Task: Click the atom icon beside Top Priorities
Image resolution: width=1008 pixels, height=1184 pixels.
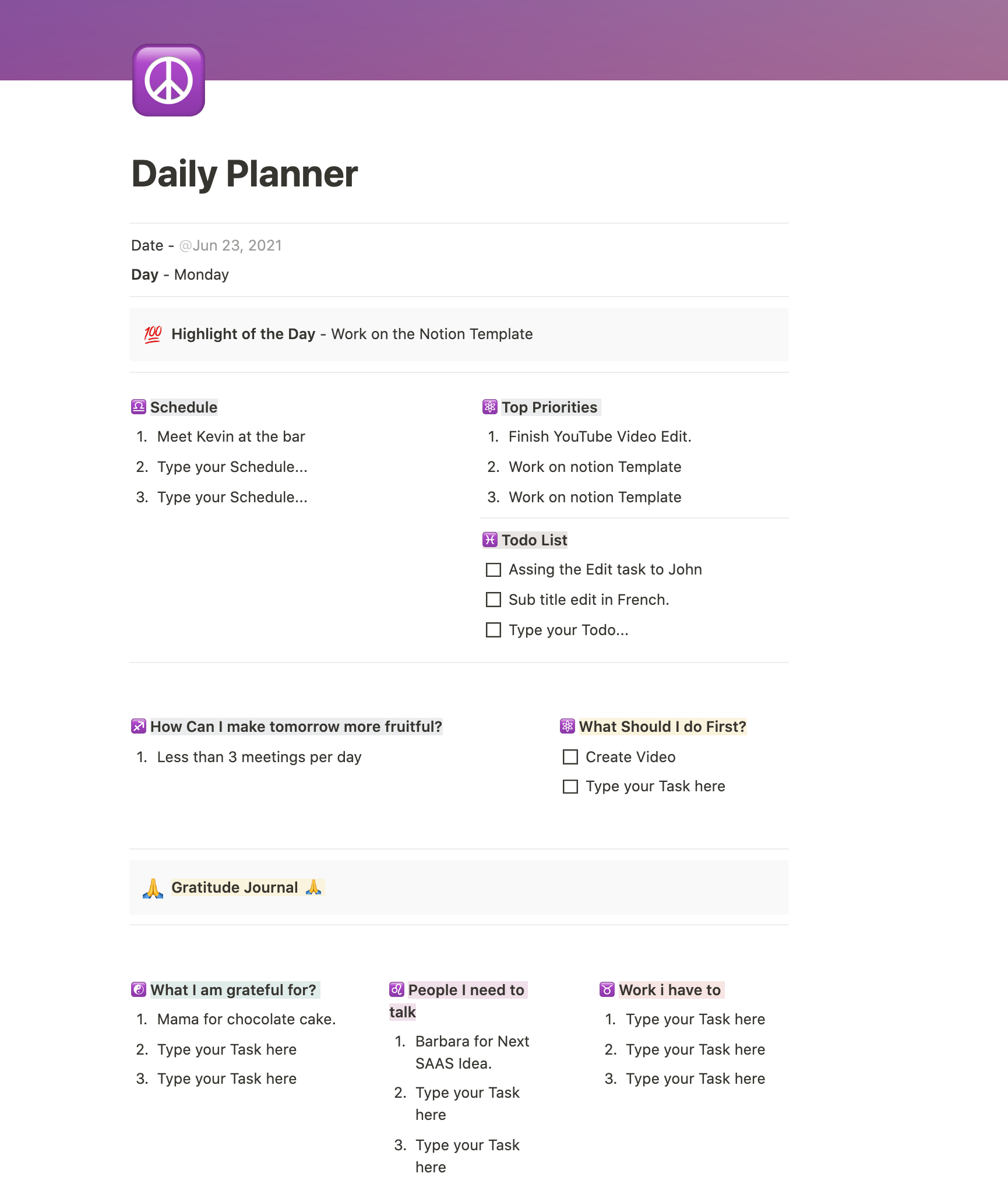Action: coord(490,407)
